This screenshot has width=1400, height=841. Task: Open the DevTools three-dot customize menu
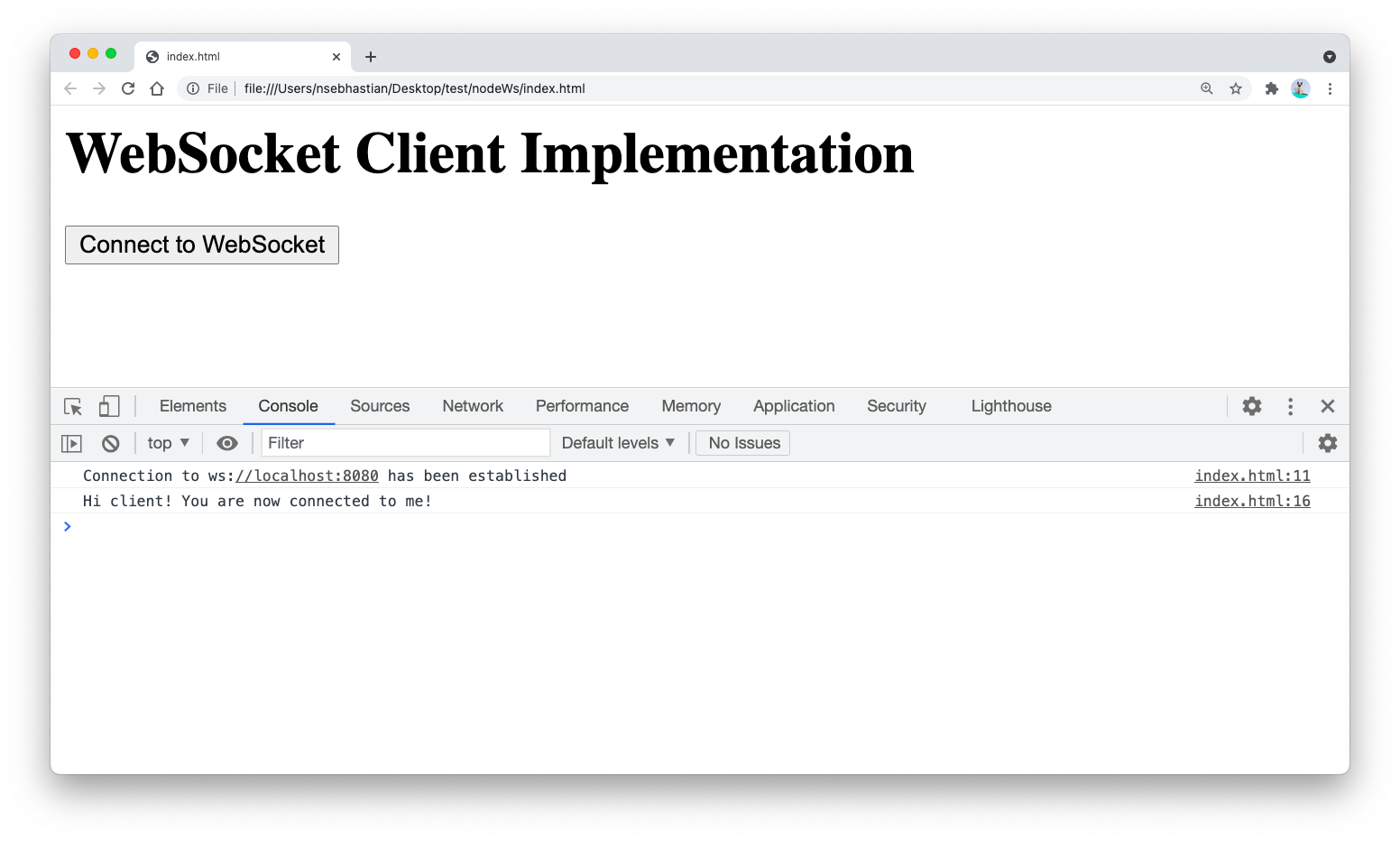click(x=1291, y=406)
